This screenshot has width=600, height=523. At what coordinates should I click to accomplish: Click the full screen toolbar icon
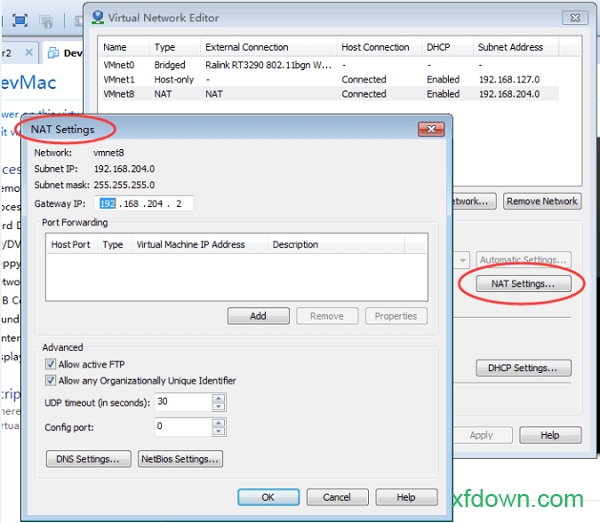(x=20, y=20)
